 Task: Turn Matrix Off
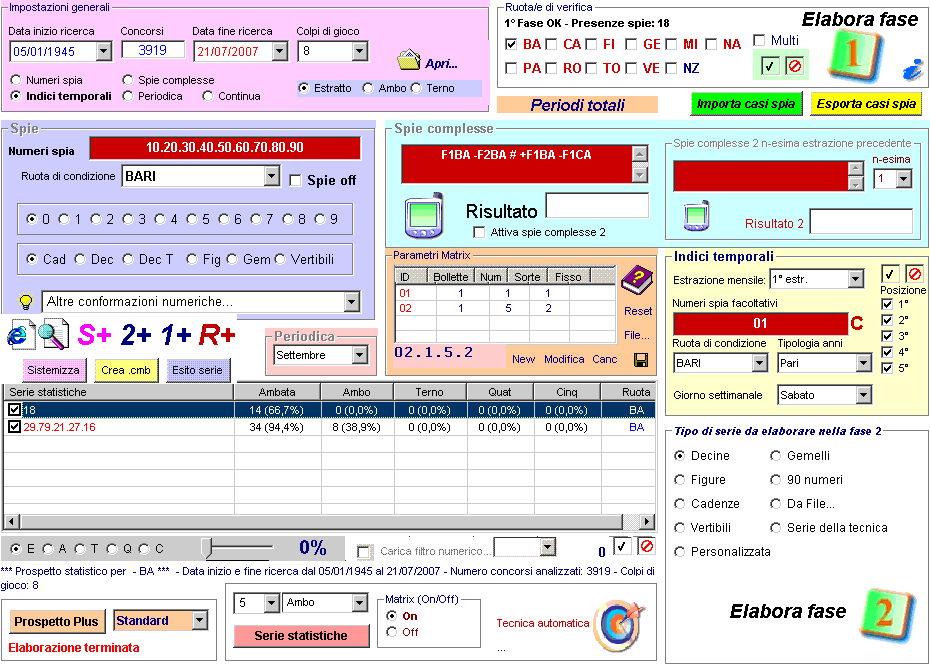coord(391,632)
